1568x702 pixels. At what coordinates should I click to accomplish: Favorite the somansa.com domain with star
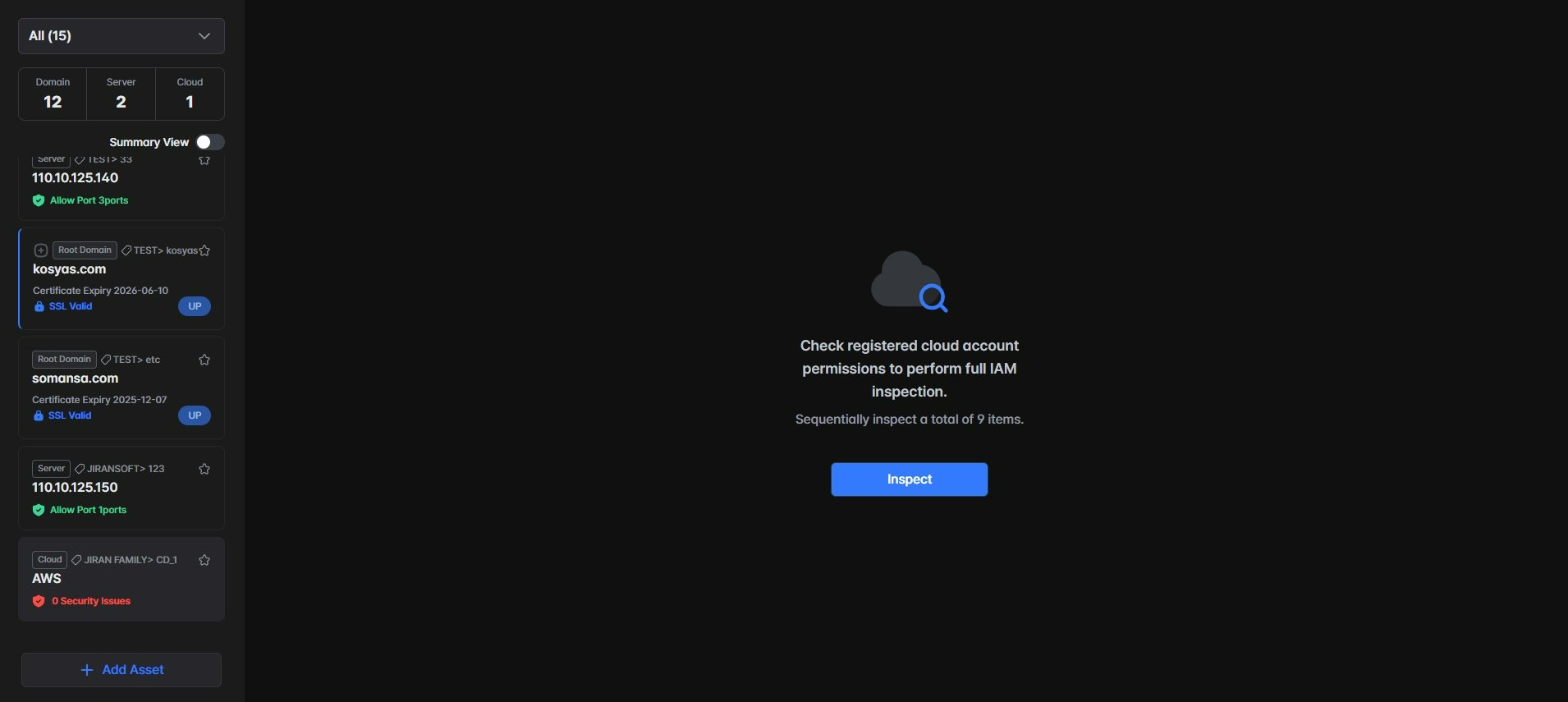click(204, 360)
